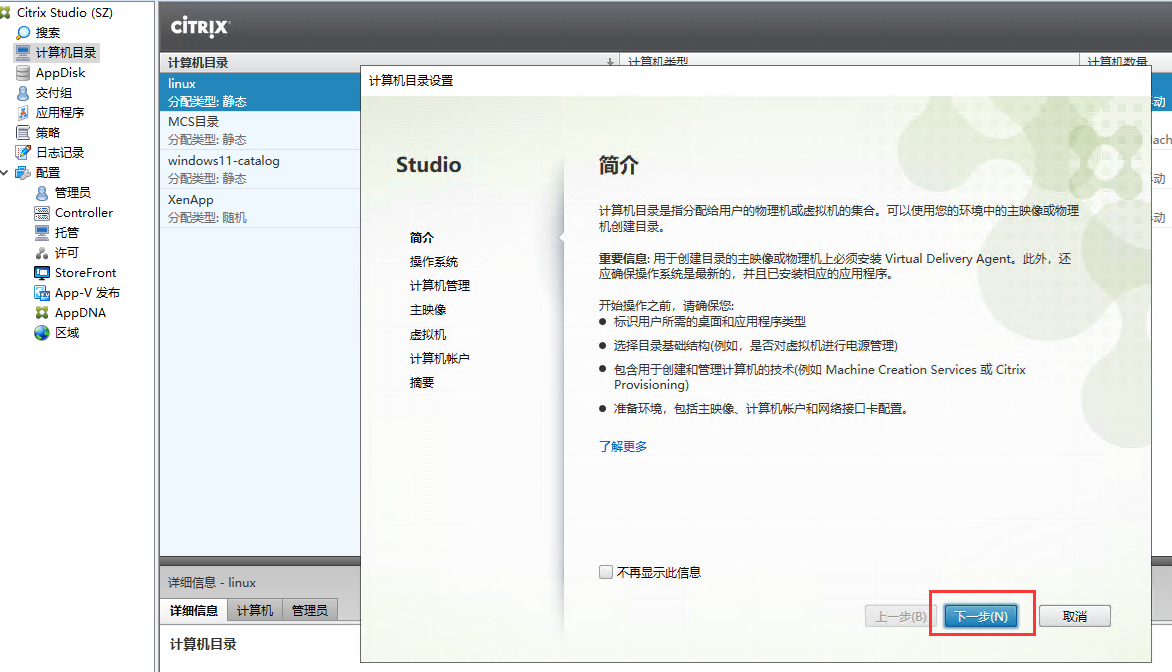Select the AppDNA node
The height and width of the screenshot is (672, 1172).
[80, 312]
